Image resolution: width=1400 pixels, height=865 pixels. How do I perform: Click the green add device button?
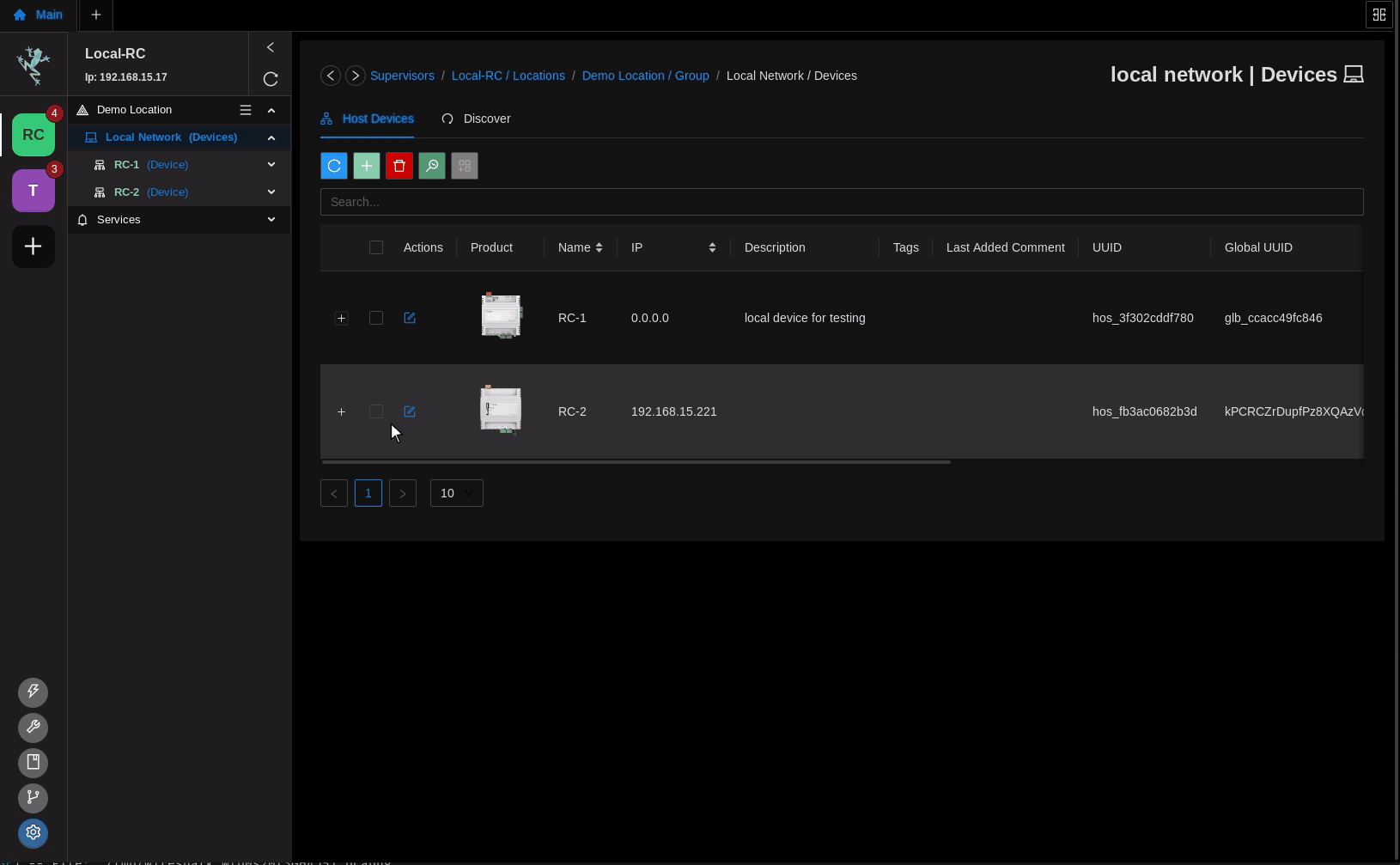(367, 166)
